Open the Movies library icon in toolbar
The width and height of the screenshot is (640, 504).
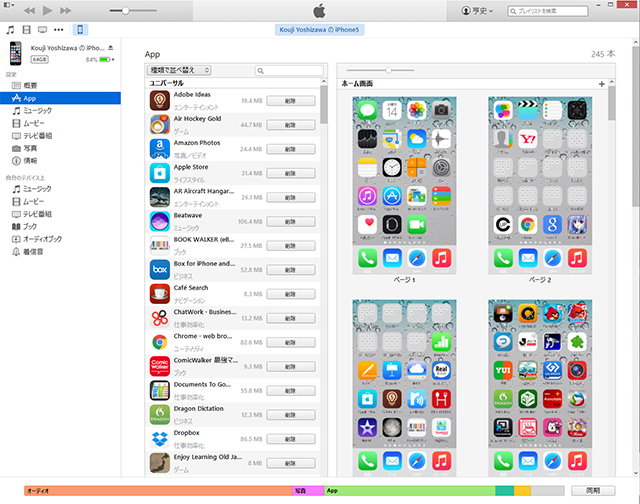(x=27, y=30)
